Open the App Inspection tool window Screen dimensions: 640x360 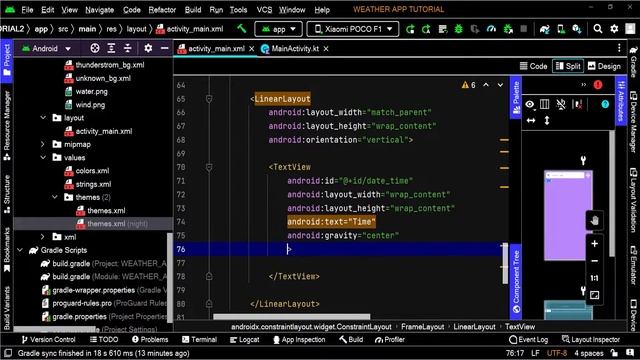point(299,340)
